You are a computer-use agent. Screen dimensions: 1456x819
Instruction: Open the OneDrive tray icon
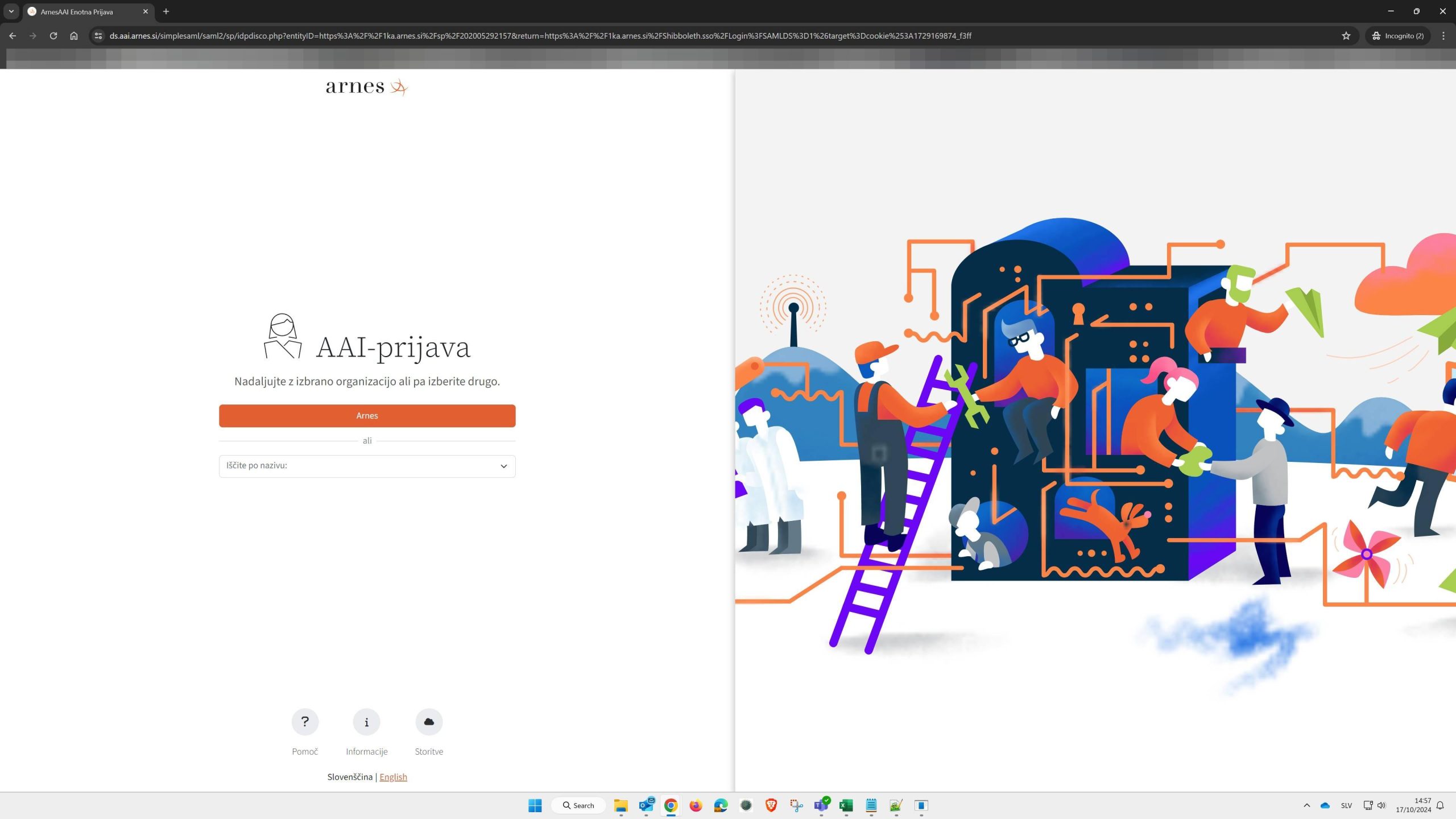(x=1325, y=805)
